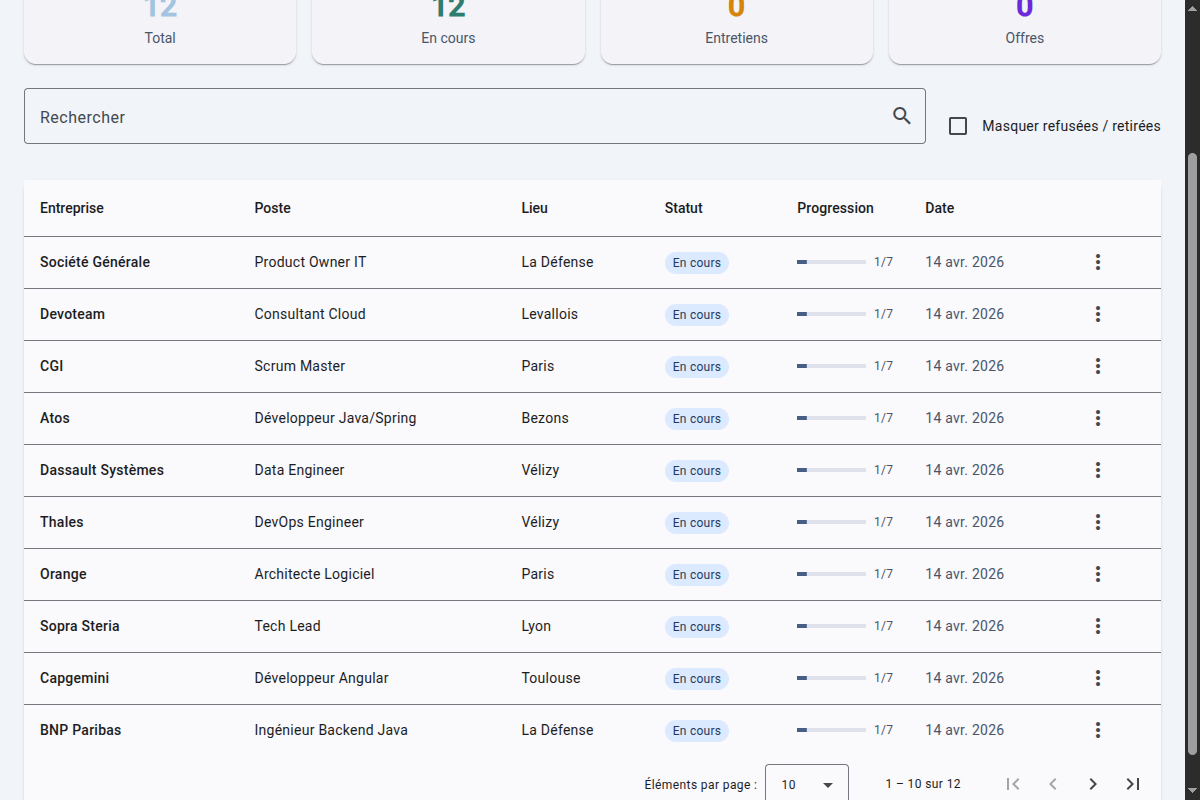Click the search magnifier icon
The image size is (1200, 800).
click(902, 116)
